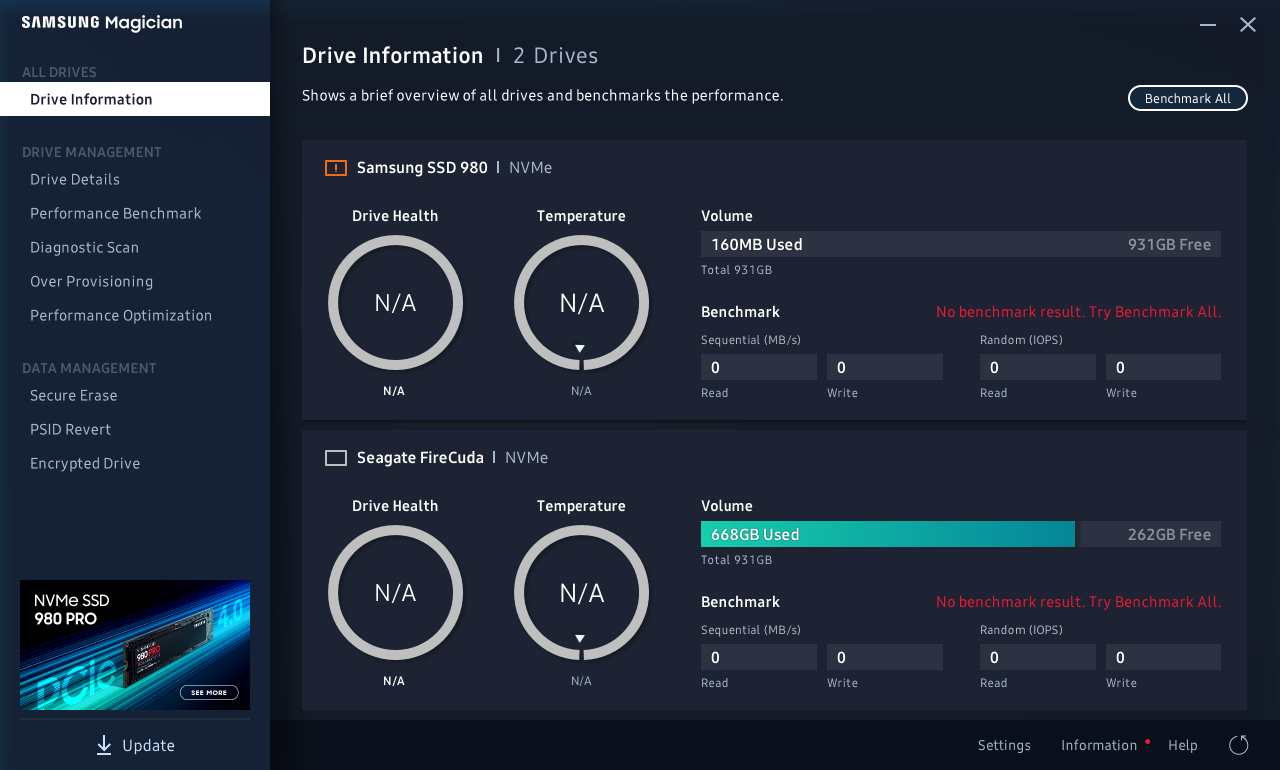This screenshot has width=1280, height=770.
Task: Click Seagate FireCuda "No benchmark result" message
Action: [x=1078, y=602]
